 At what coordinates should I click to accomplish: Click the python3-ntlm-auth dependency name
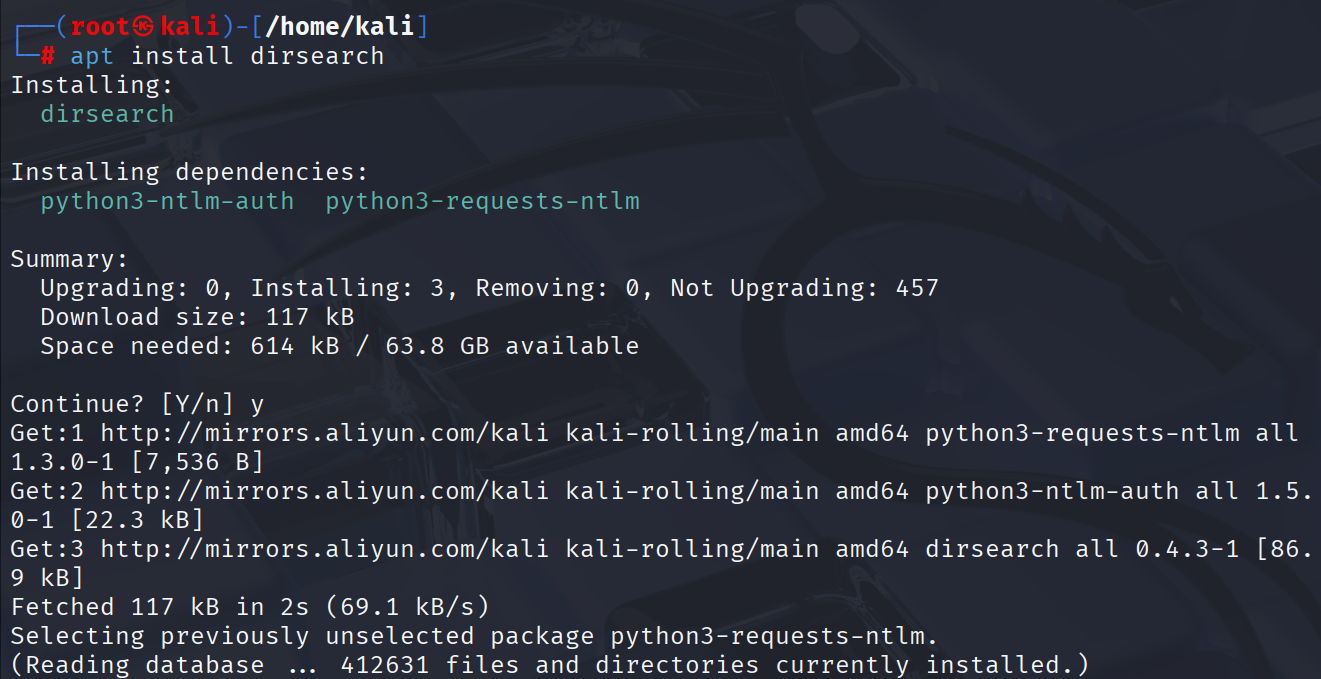tap(167, 201)
